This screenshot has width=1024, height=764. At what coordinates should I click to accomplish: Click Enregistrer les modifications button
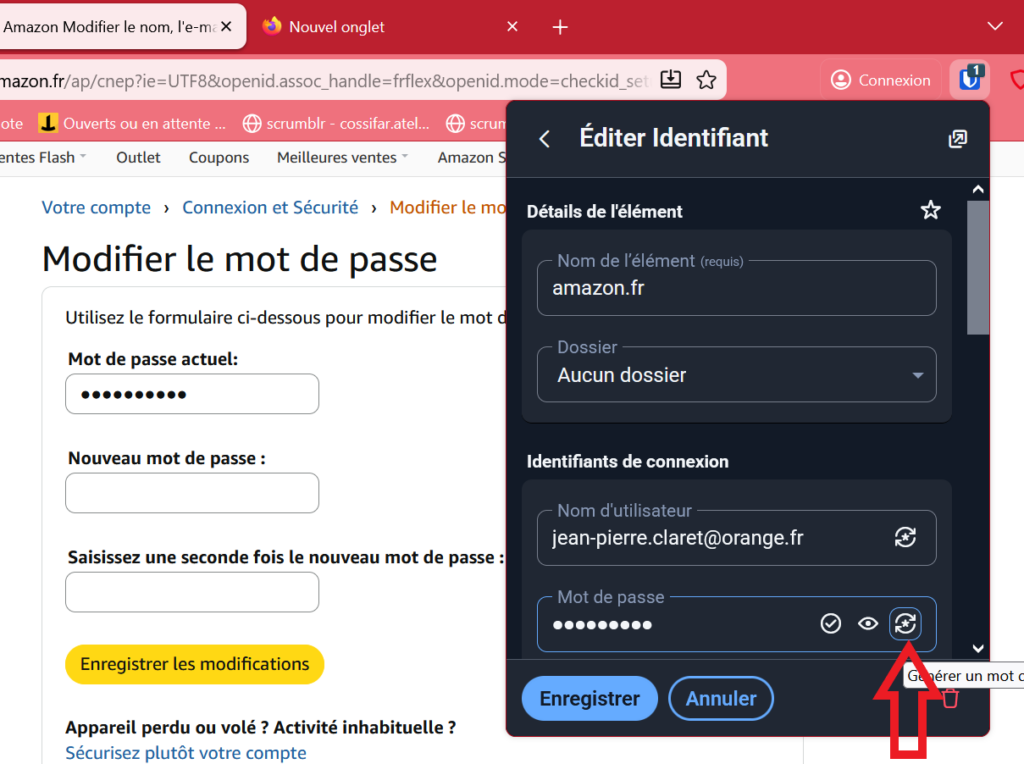195,664
